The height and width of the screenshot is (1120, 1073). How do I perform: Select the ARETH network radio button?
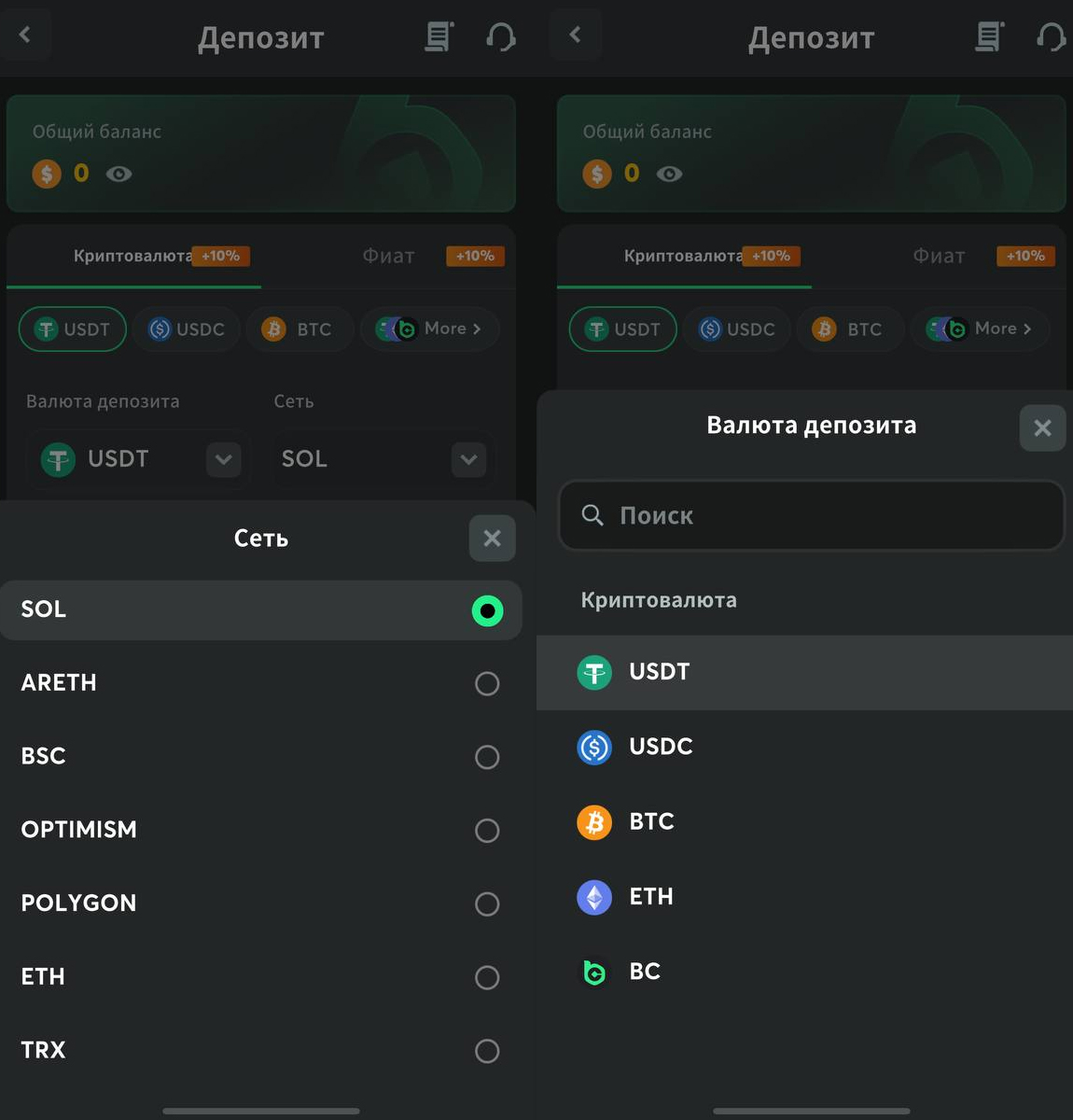487,683
